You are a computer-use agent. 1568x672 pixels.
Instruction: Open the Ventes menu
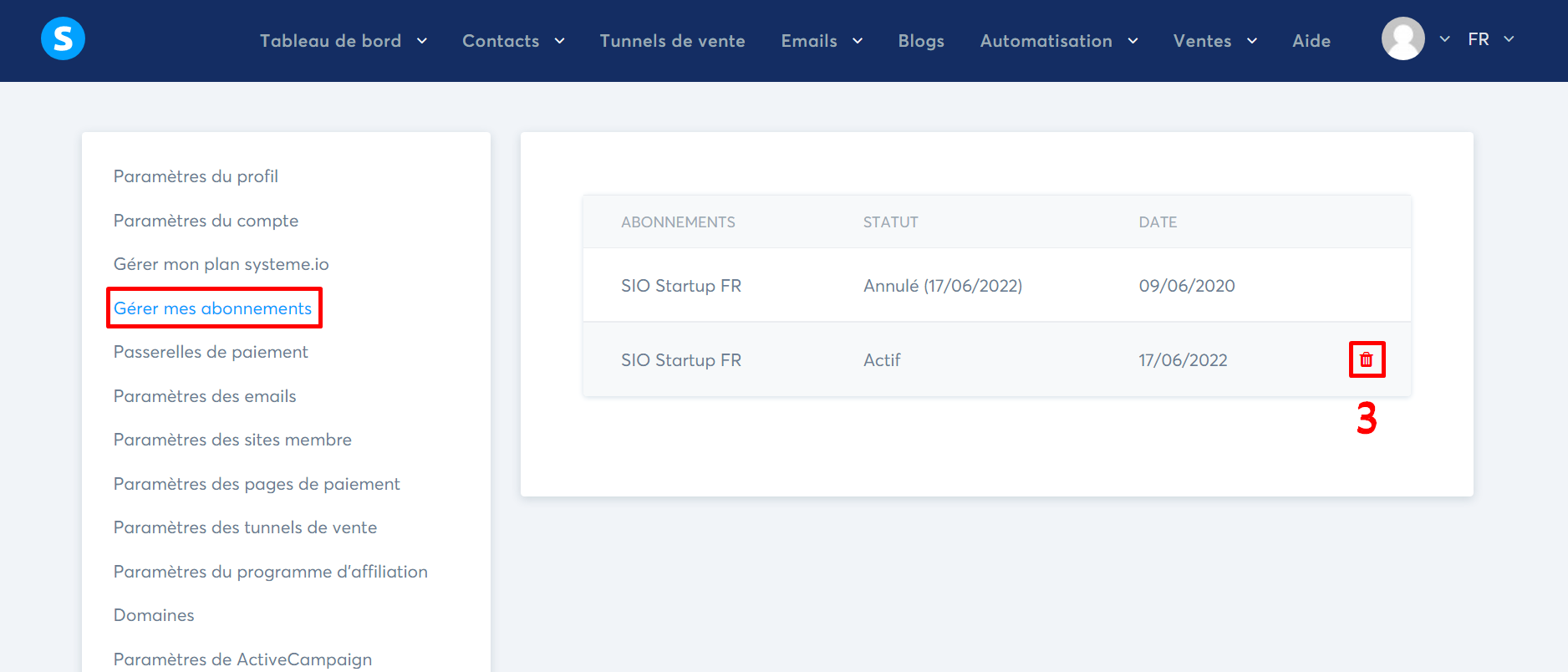(x=1202, y=41)
